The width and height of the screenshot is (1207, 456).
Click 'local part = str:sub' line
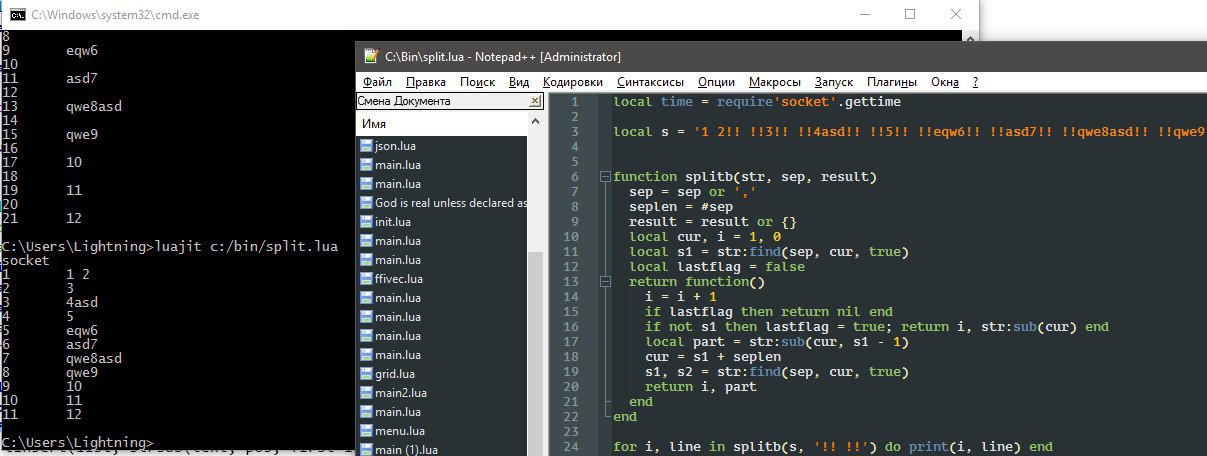pos(776,342)
